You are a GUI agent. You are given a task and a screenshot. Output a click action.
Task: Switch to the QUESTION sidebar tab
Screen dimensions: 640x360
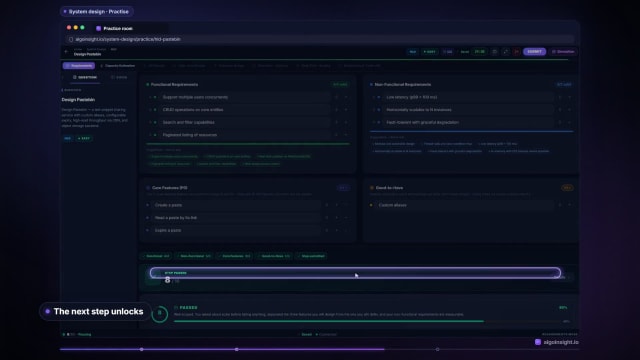pos(85,77)
